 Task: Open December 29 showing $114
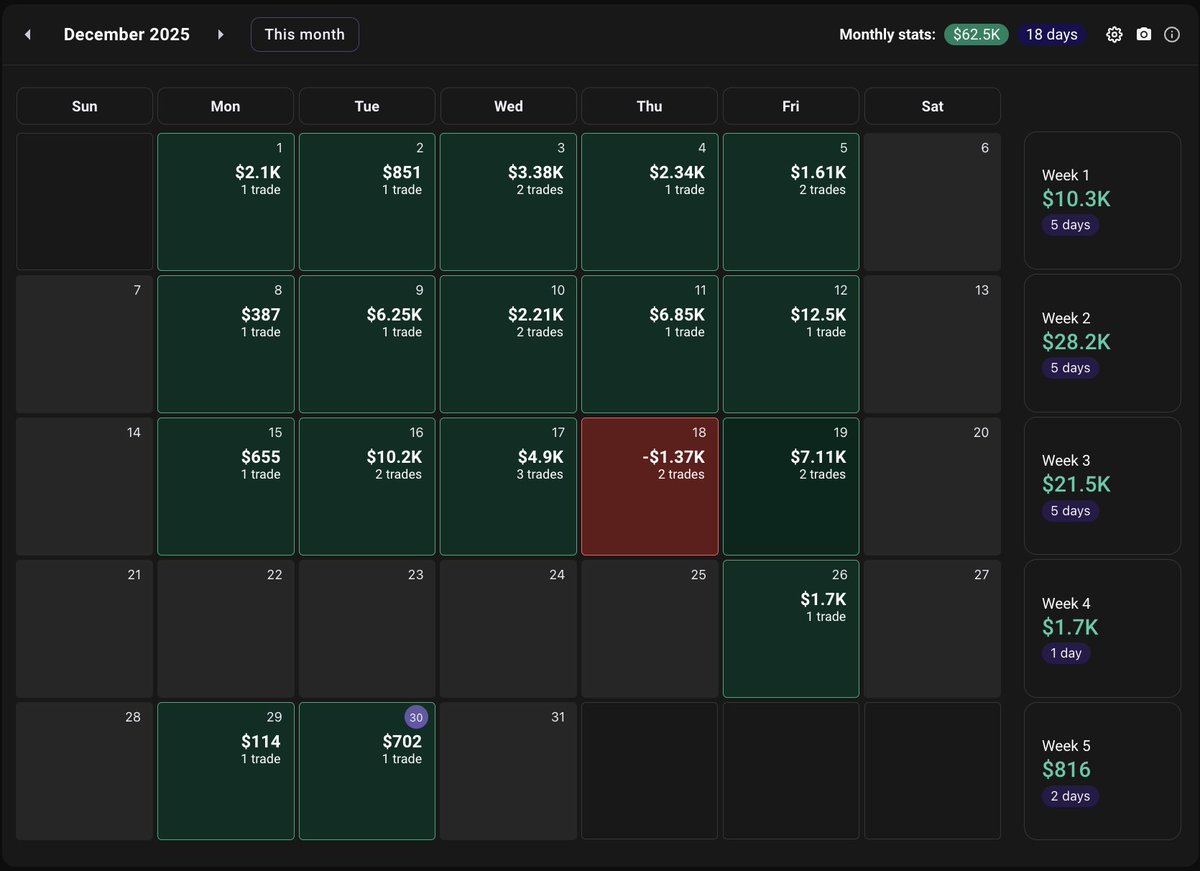point(226,771)
